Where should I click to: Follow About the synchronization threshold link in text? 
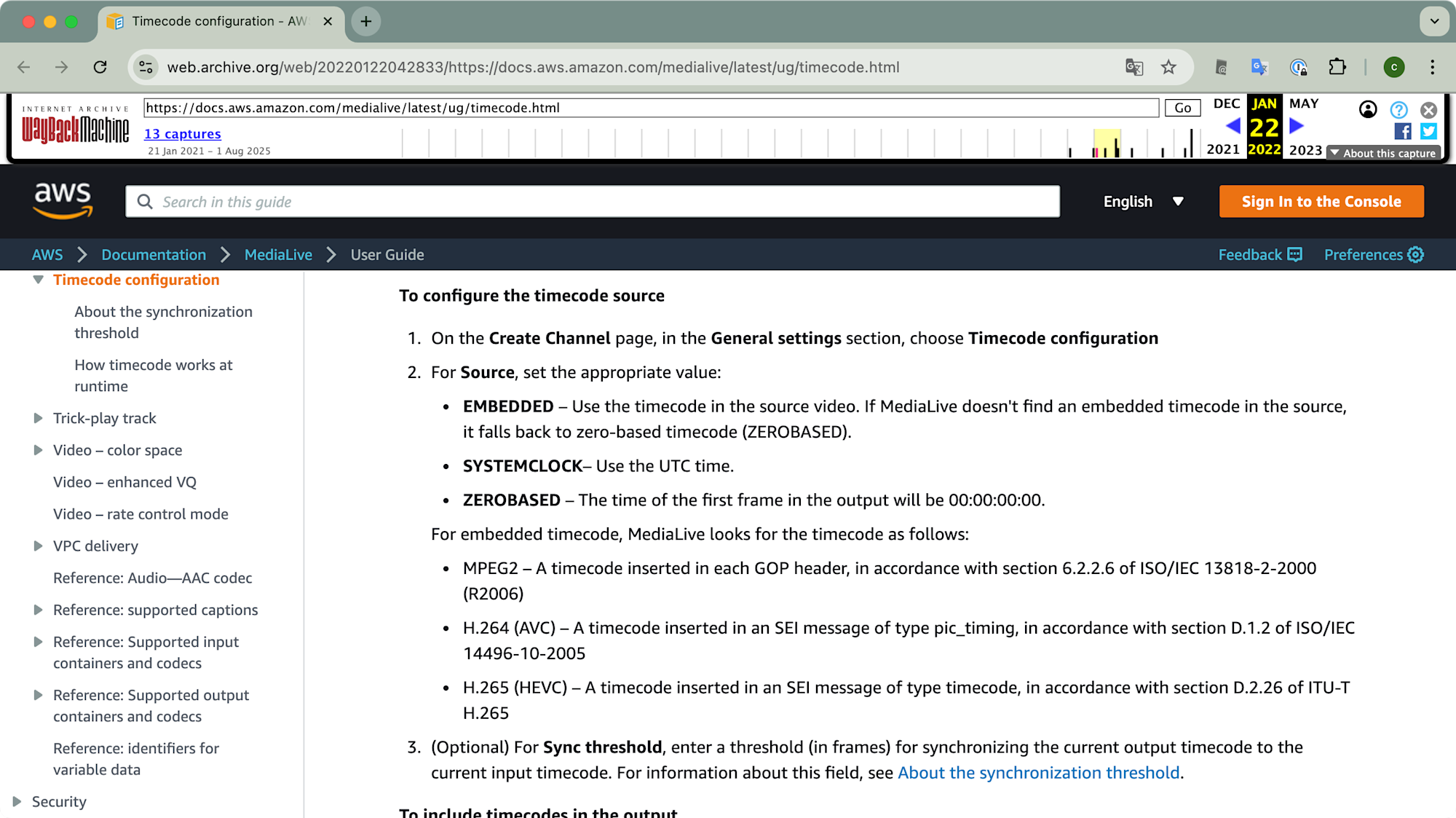1038,773
